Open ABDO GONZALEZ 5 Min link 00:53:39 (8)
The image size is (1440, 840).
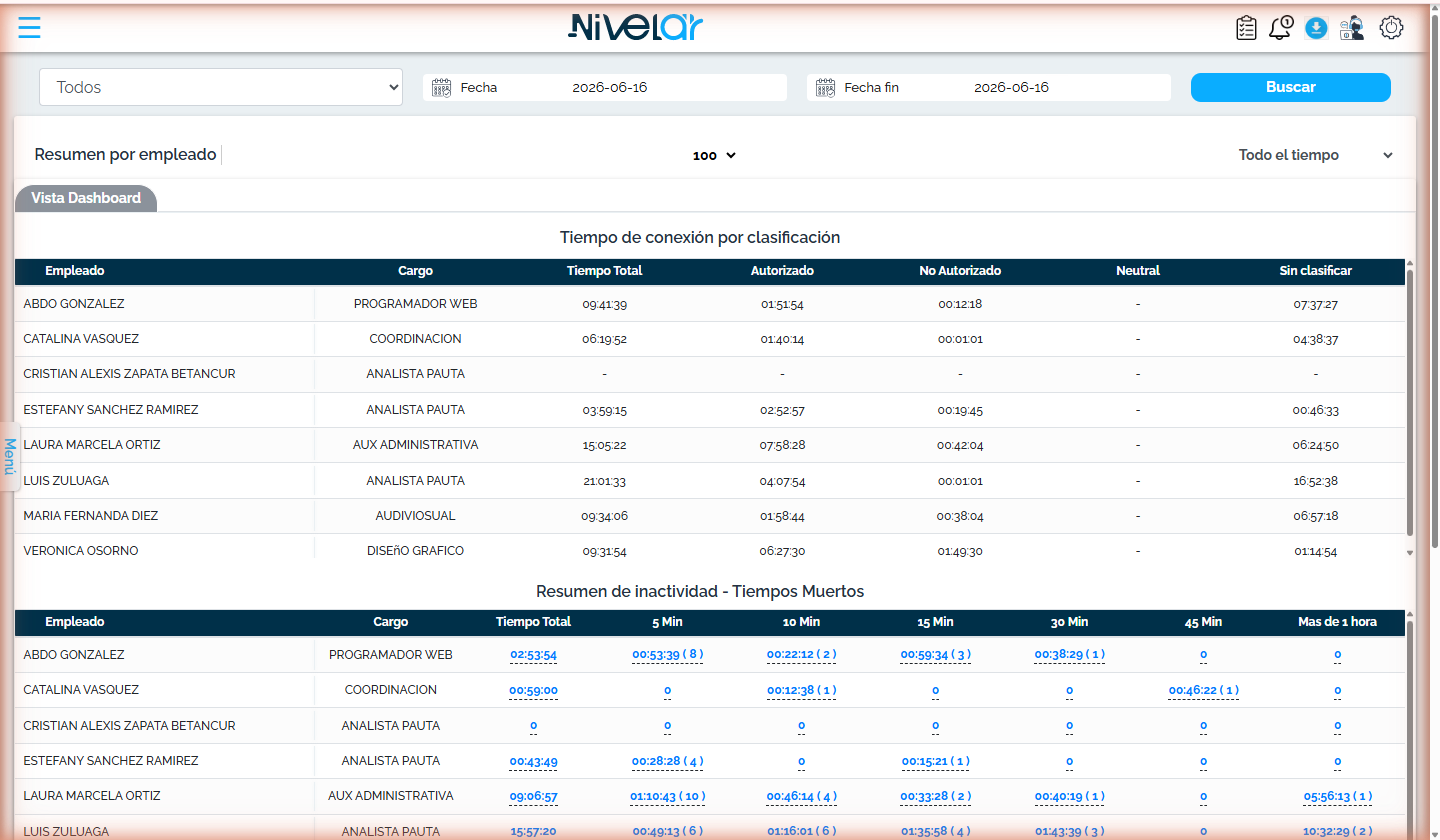coord(667,655)
